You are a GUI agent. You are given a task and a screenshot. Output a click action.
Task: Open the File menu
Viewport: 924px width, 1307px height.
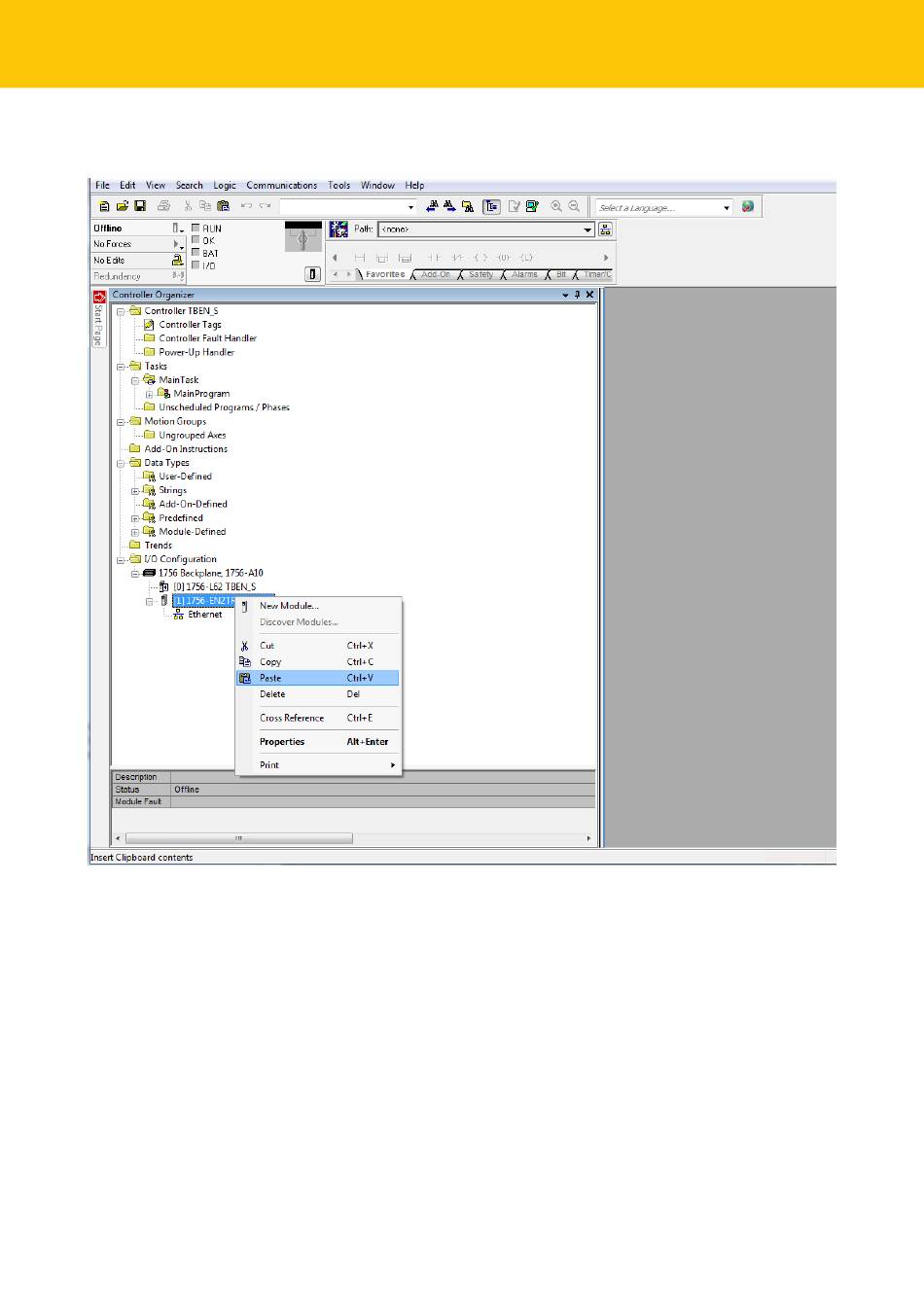tap(102, 185)
